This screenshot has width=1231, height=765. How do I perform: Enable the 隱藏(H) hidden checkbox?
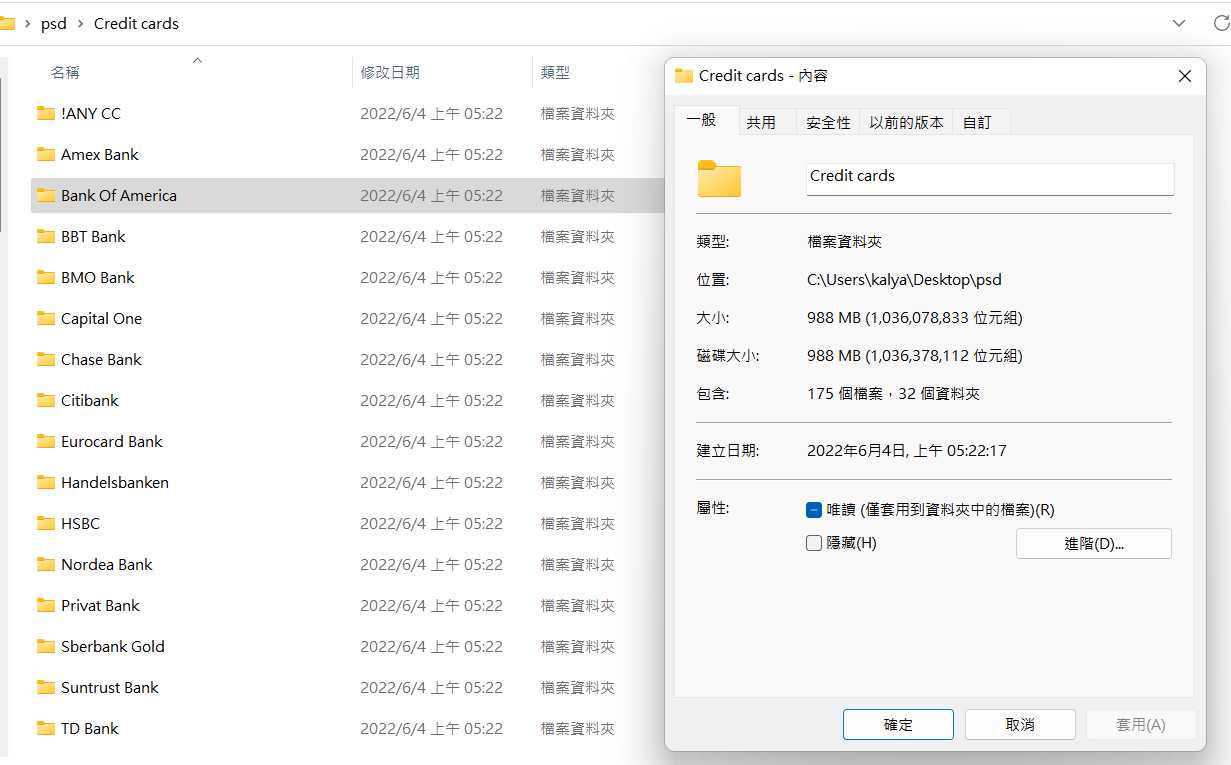point(814,543)
